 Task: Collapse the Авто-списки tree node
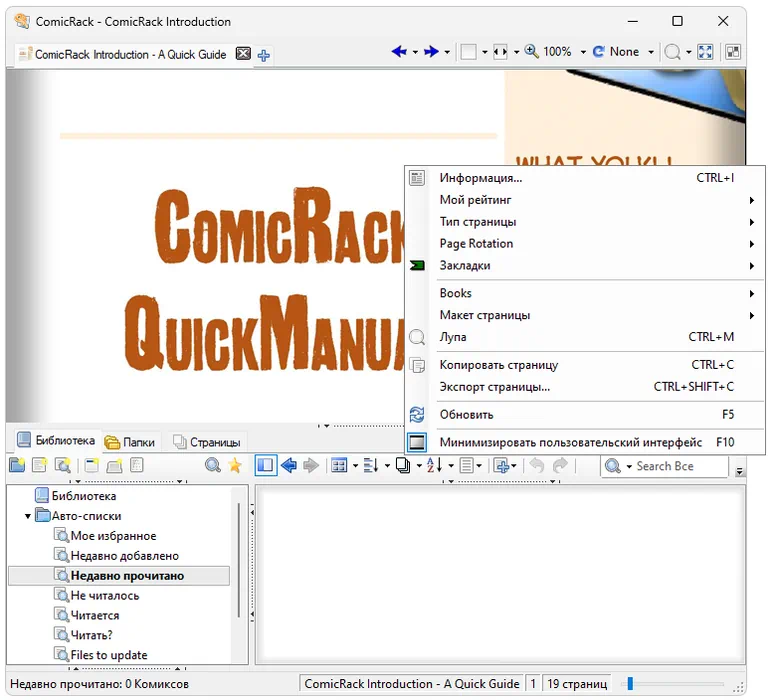(x=28, y=516)
